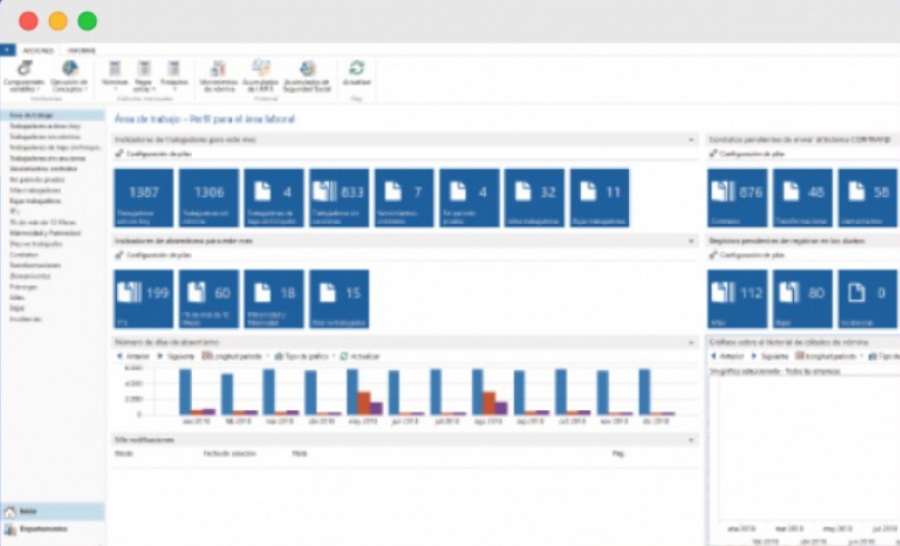The height and width of the screenshot is (546, 900).
Task: Click the absentismo tile showing 199
Action: (143, 299)
